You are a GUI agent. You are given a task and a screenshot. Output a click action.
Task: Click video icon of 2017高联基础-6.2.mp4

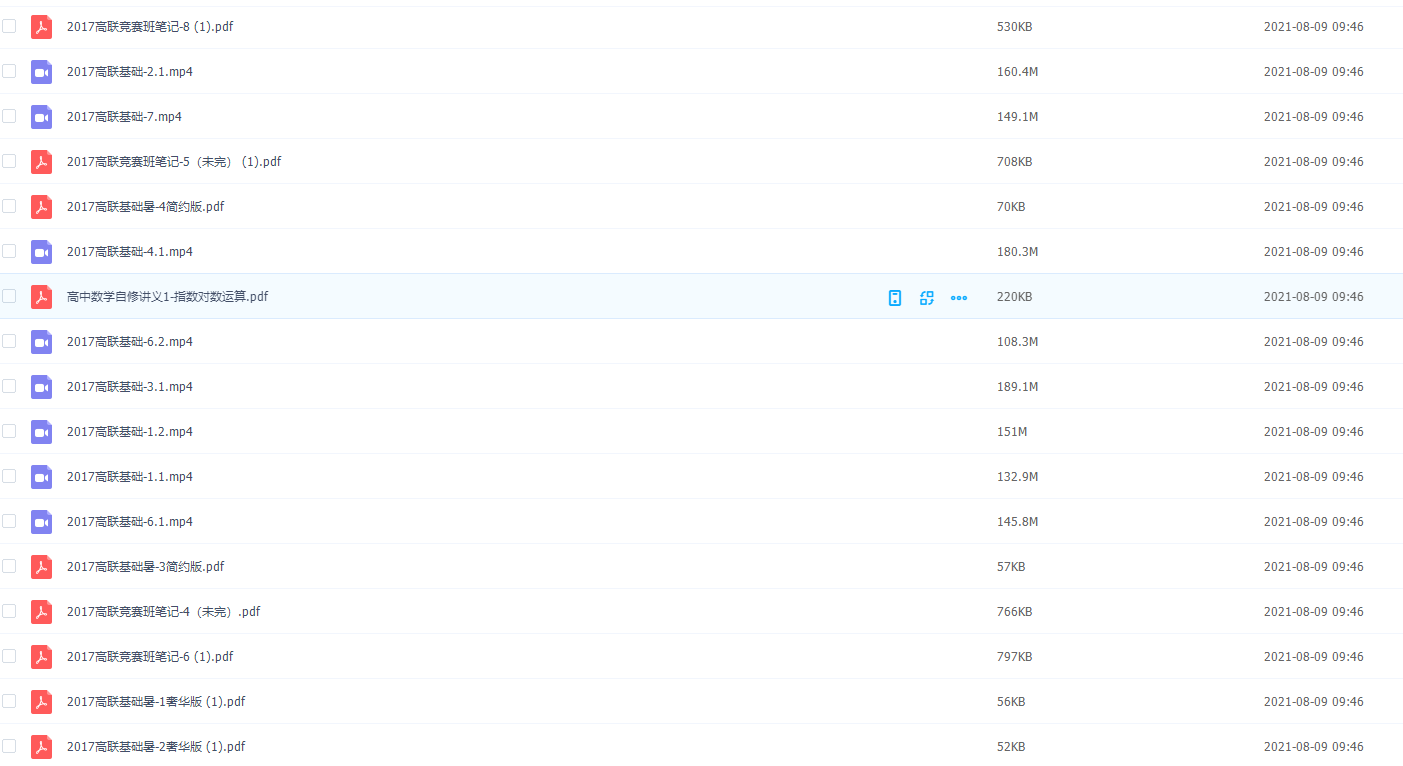[41, 342]
